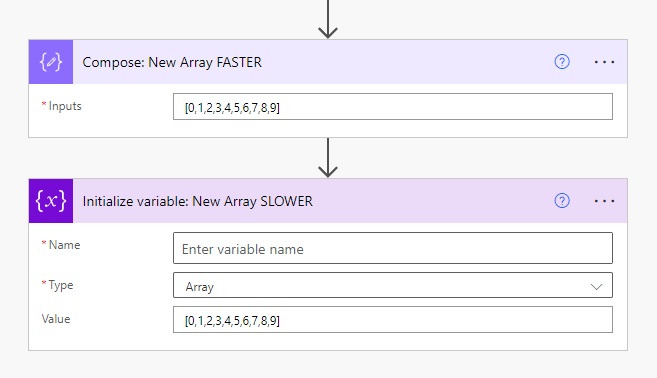657x378 pixels.
Task: Click the Value label
Action: point(56,319)
